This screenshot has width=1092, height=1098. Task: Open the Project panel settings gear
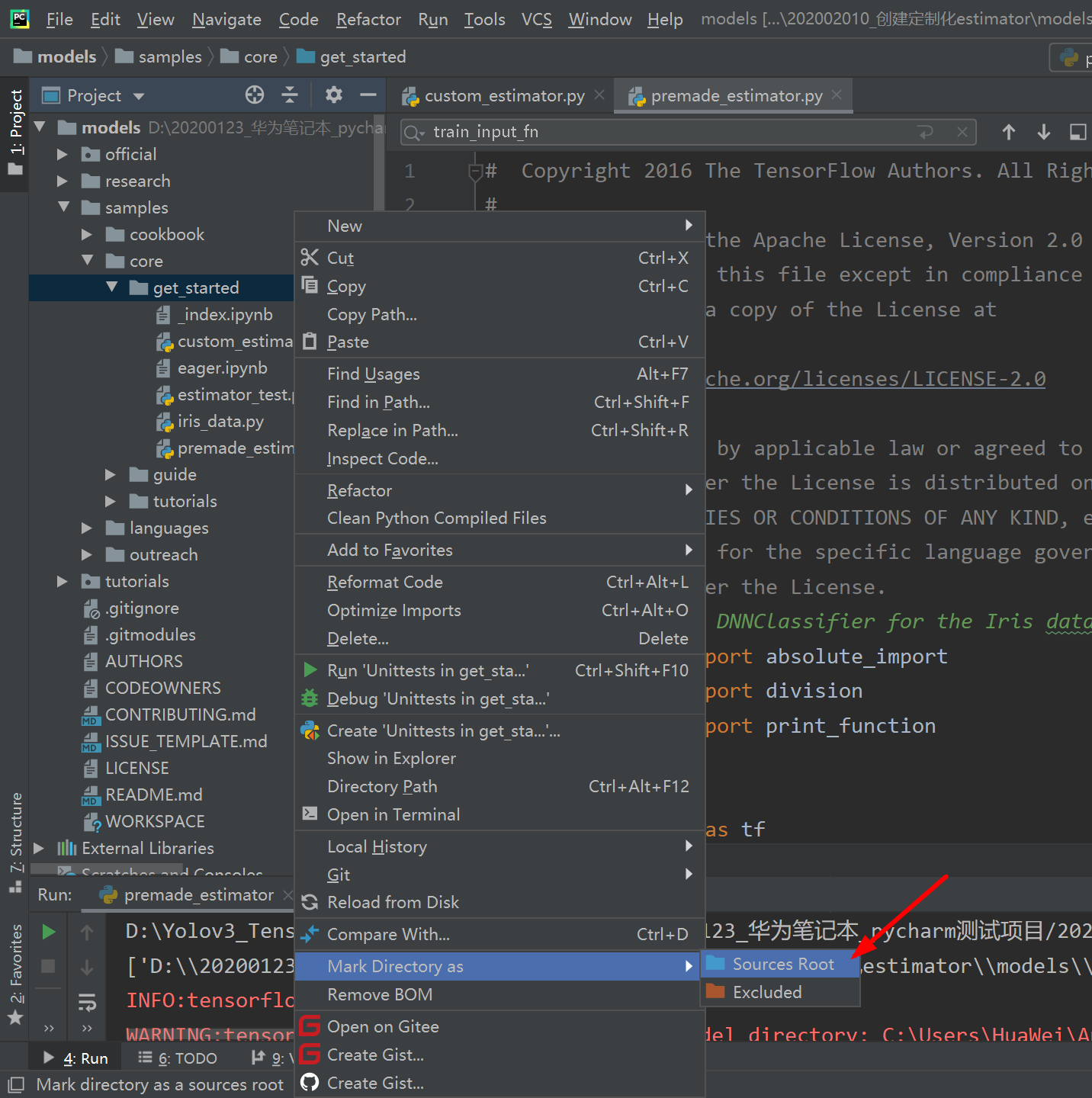click(x=333, y=95)
